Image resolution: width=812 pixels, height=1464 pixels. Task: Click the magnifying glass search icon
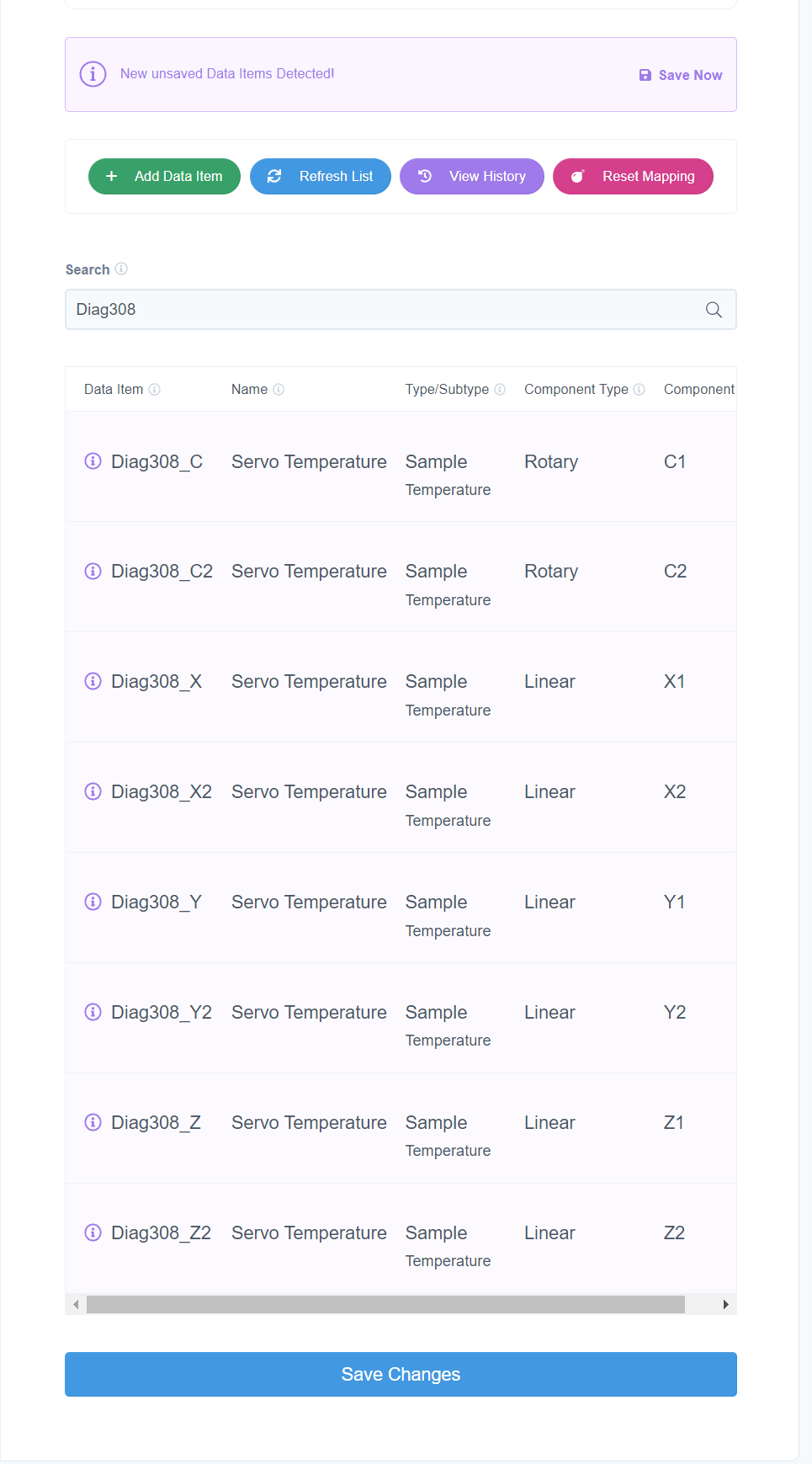tap(713, 310)
